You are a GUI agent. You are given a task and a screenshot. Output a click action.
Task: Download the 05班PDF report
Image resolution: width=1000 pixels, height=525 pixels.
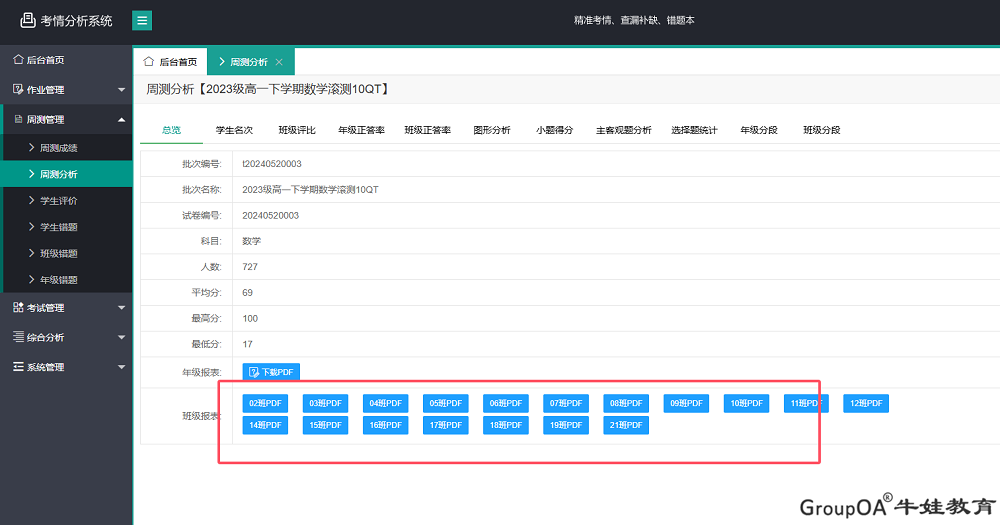445,403
